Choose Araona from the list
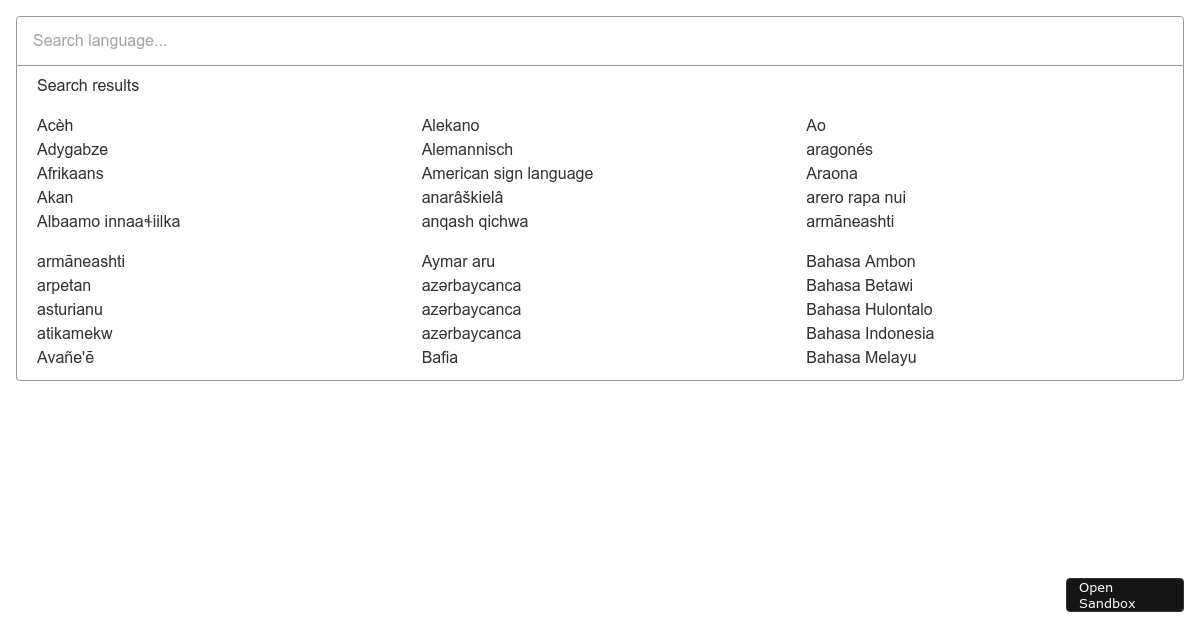This screenshot has width=1200, height=630. click(832, 173)
